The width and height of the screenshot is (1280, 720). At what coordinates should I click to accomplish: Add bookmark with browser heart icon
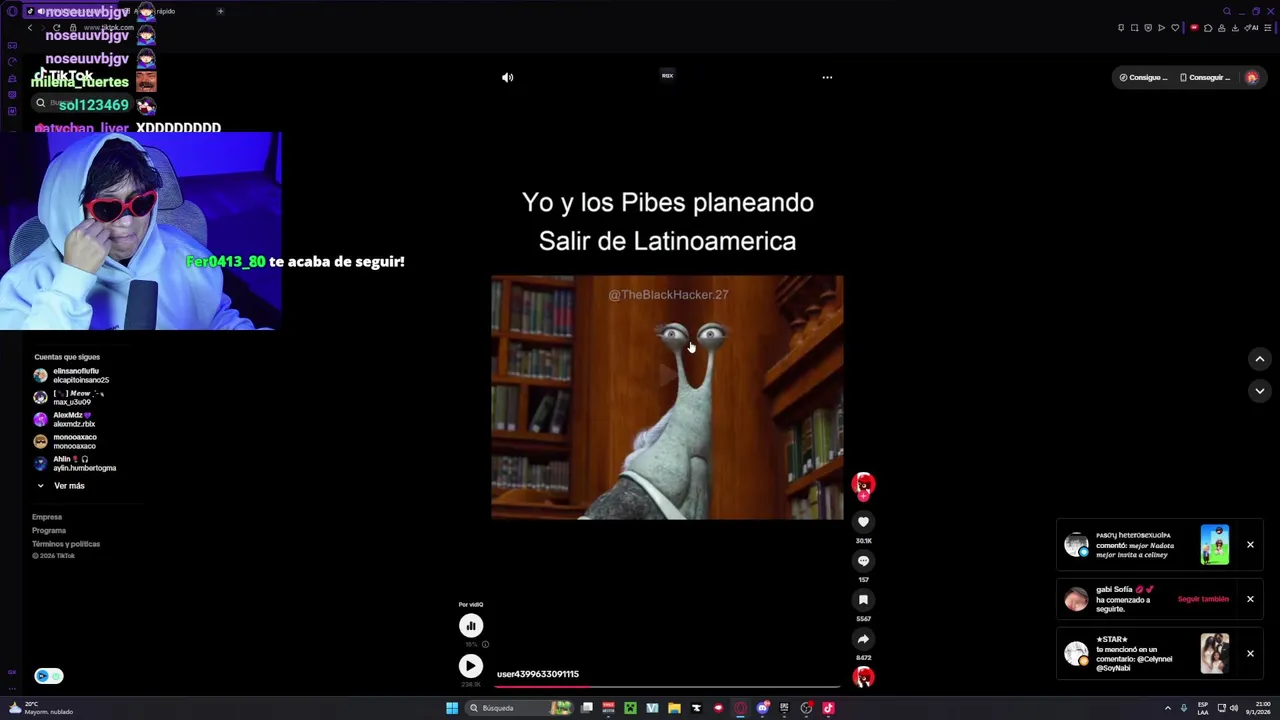(1175, 28)
